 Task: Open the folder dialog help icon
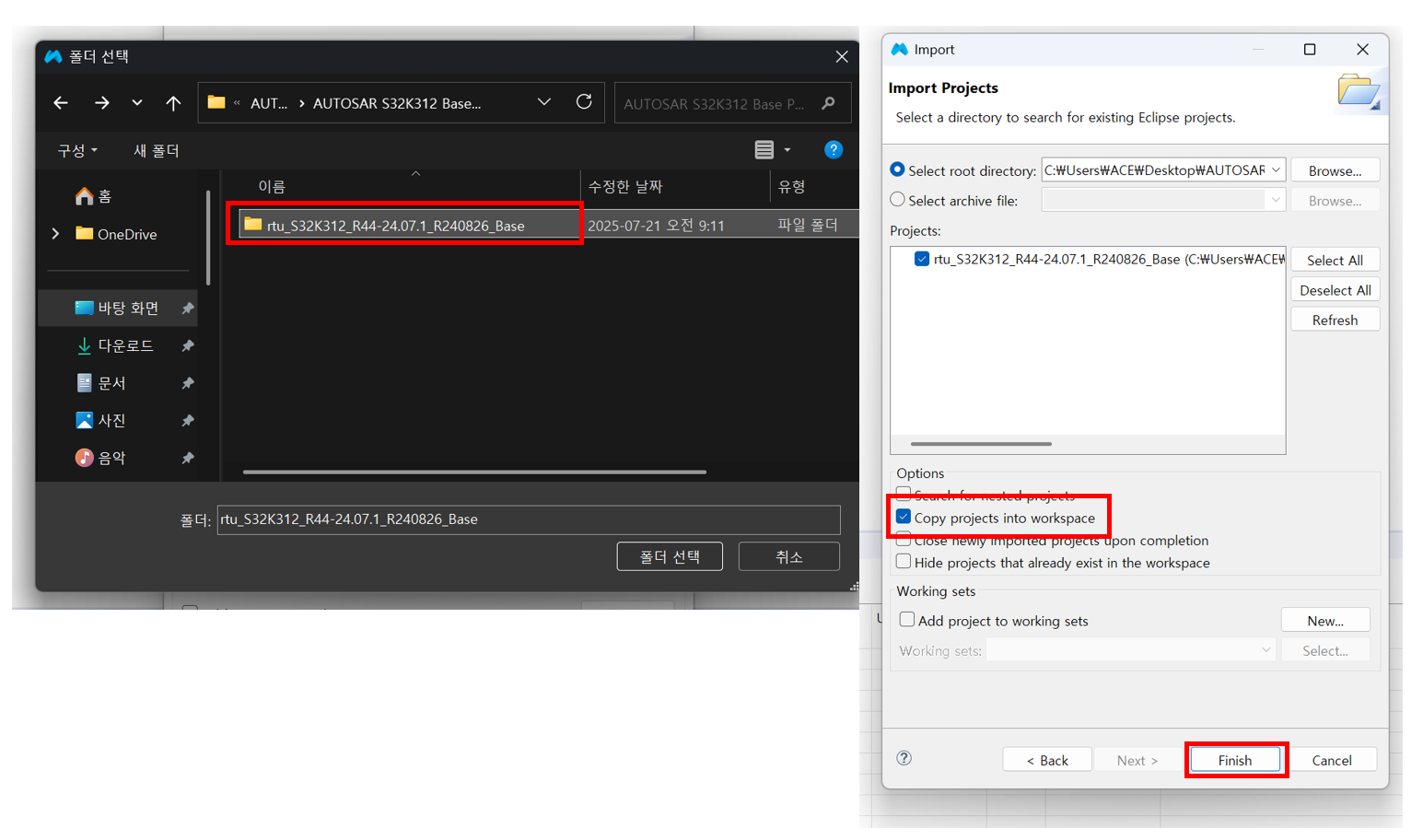pyautogui.click(x=833, y=150)
